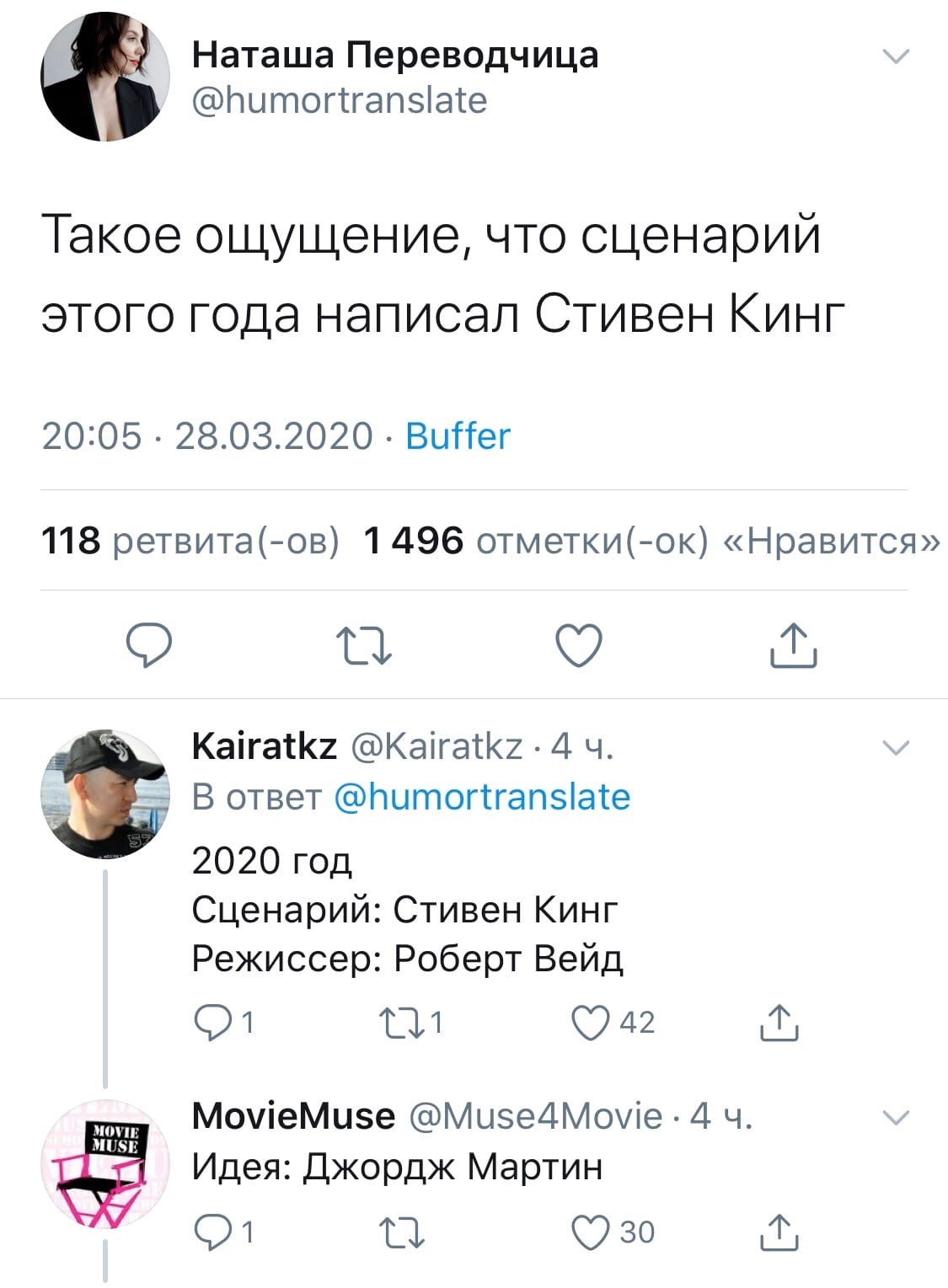Image resolution: width=948 pixels, height=1288 pixels.
Task: Like the main tweet with heart icon
Action: (x=580, y=646)
